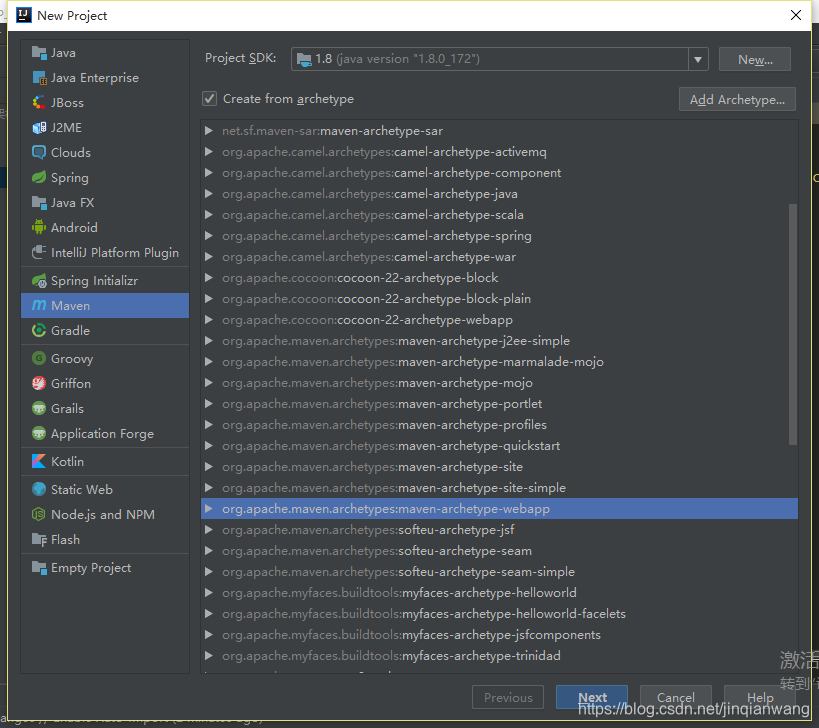Click the Java project type icon
Screen dimensions: 819x728
[39, 53]
